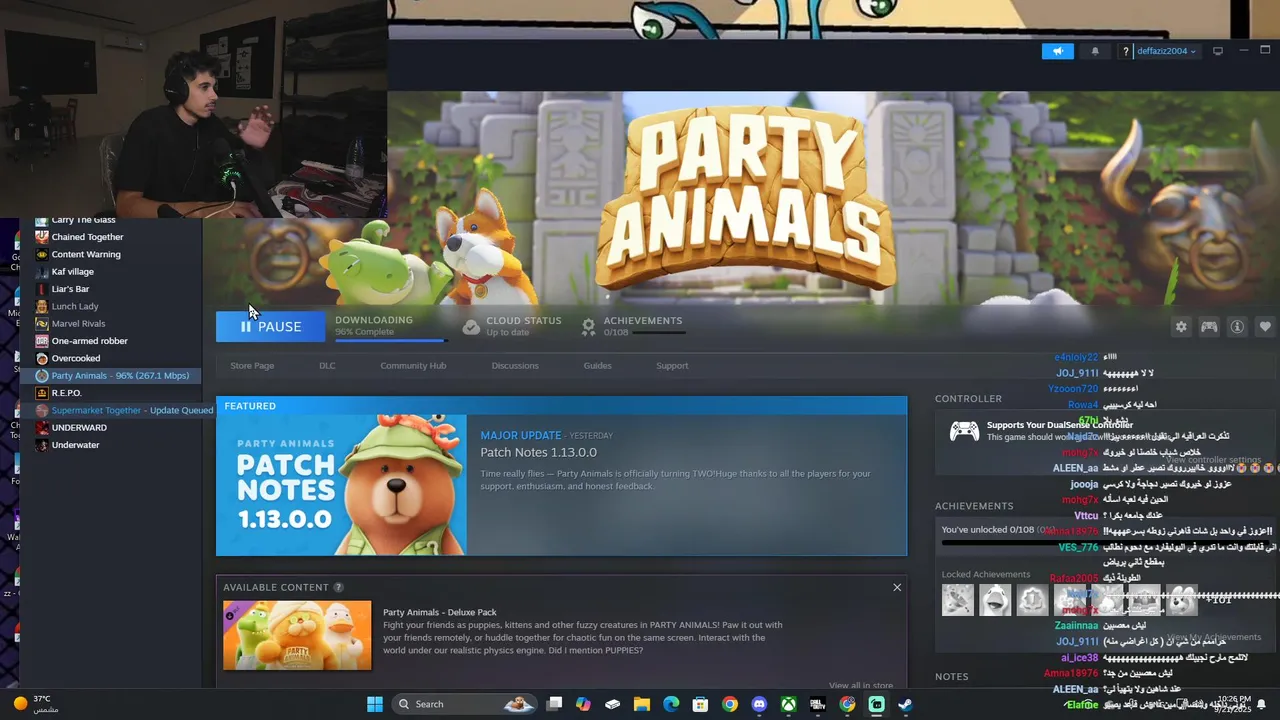
Task: Open Steam help question mark
Action: [x=1125, y=51]
